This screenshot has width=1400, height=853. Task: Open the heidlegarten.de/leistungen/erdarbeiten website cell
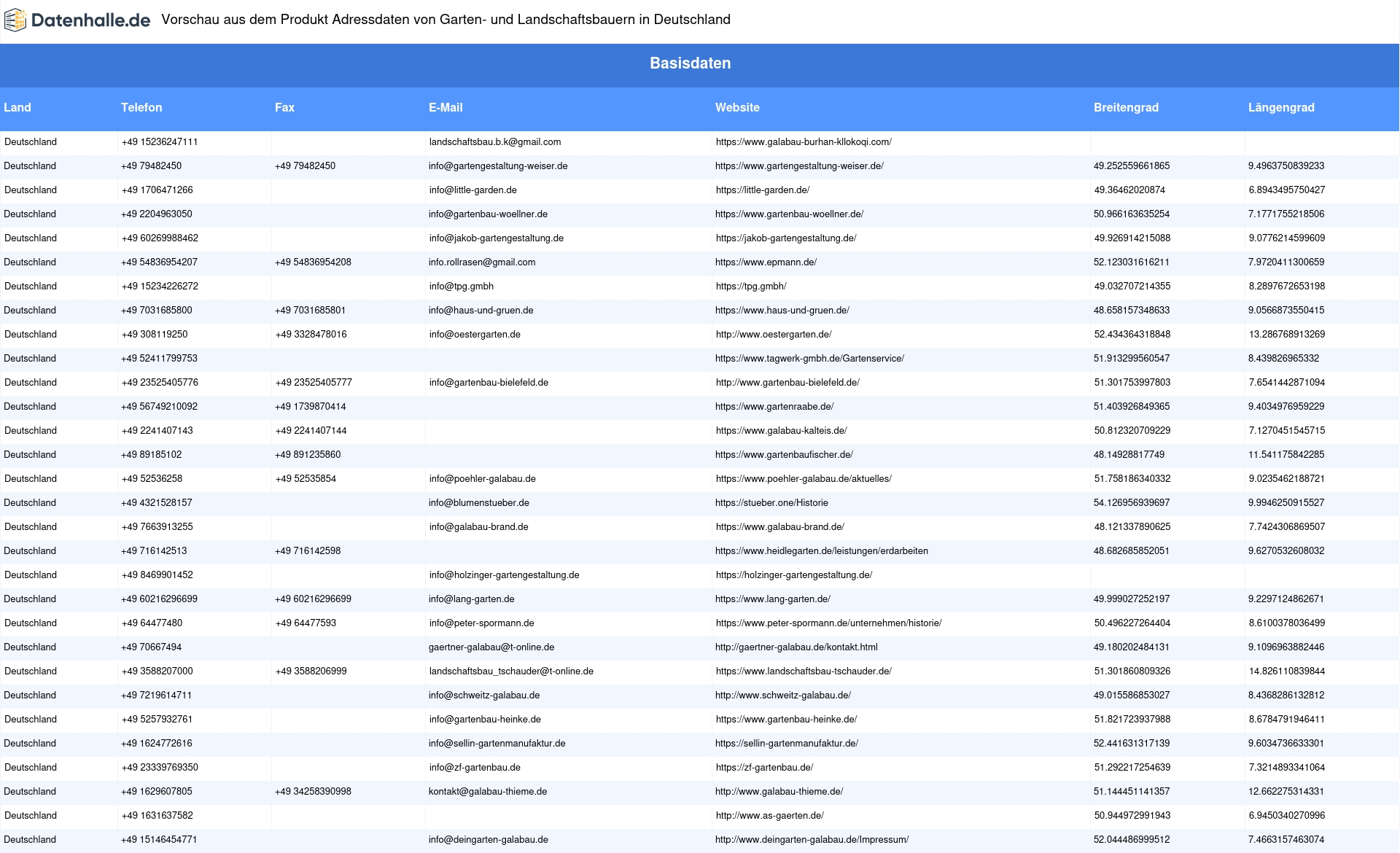(x=822, y=551)
